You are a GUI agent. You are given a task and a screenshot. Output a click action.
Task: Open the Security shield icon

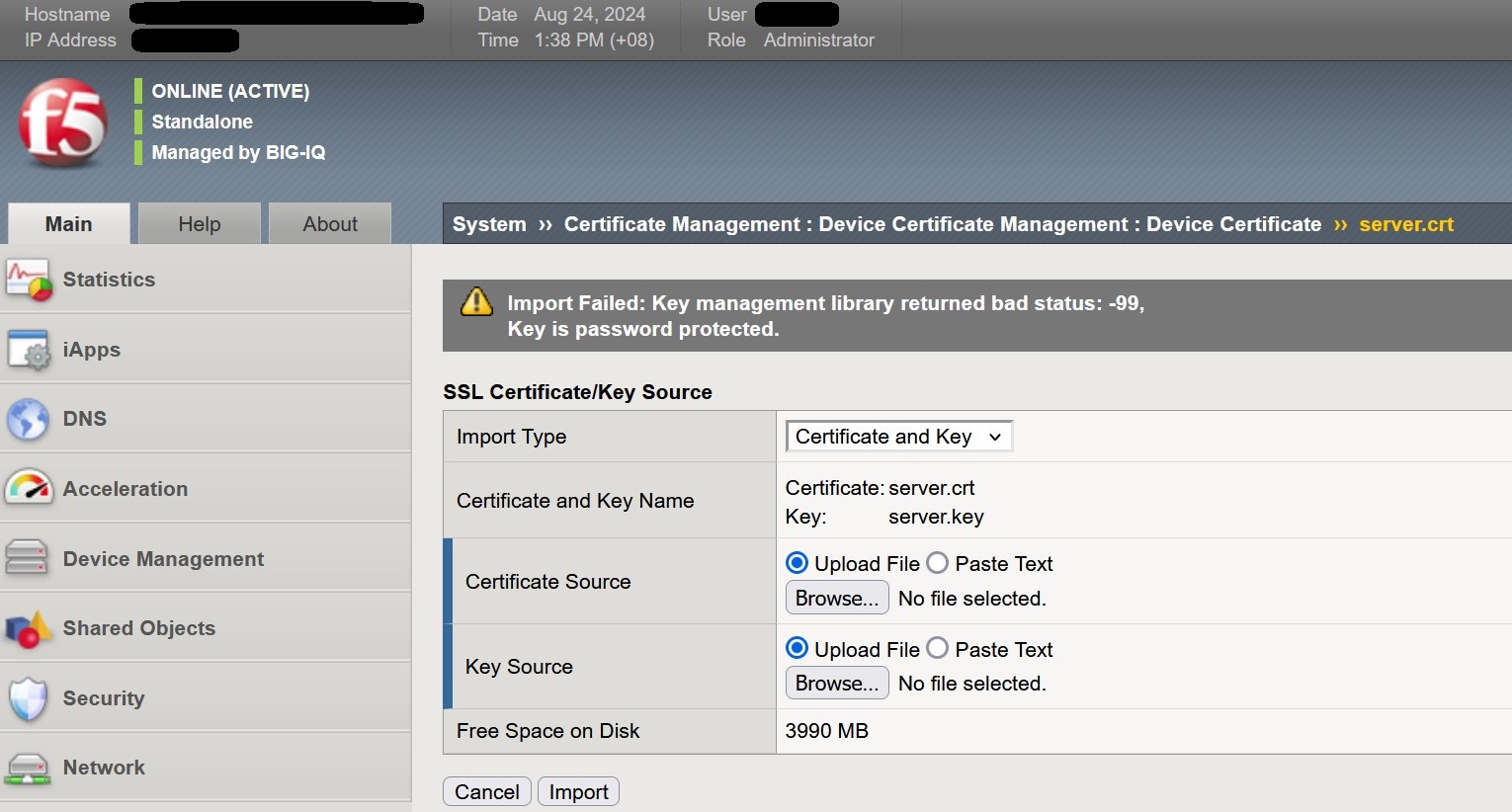click(29, 697)
